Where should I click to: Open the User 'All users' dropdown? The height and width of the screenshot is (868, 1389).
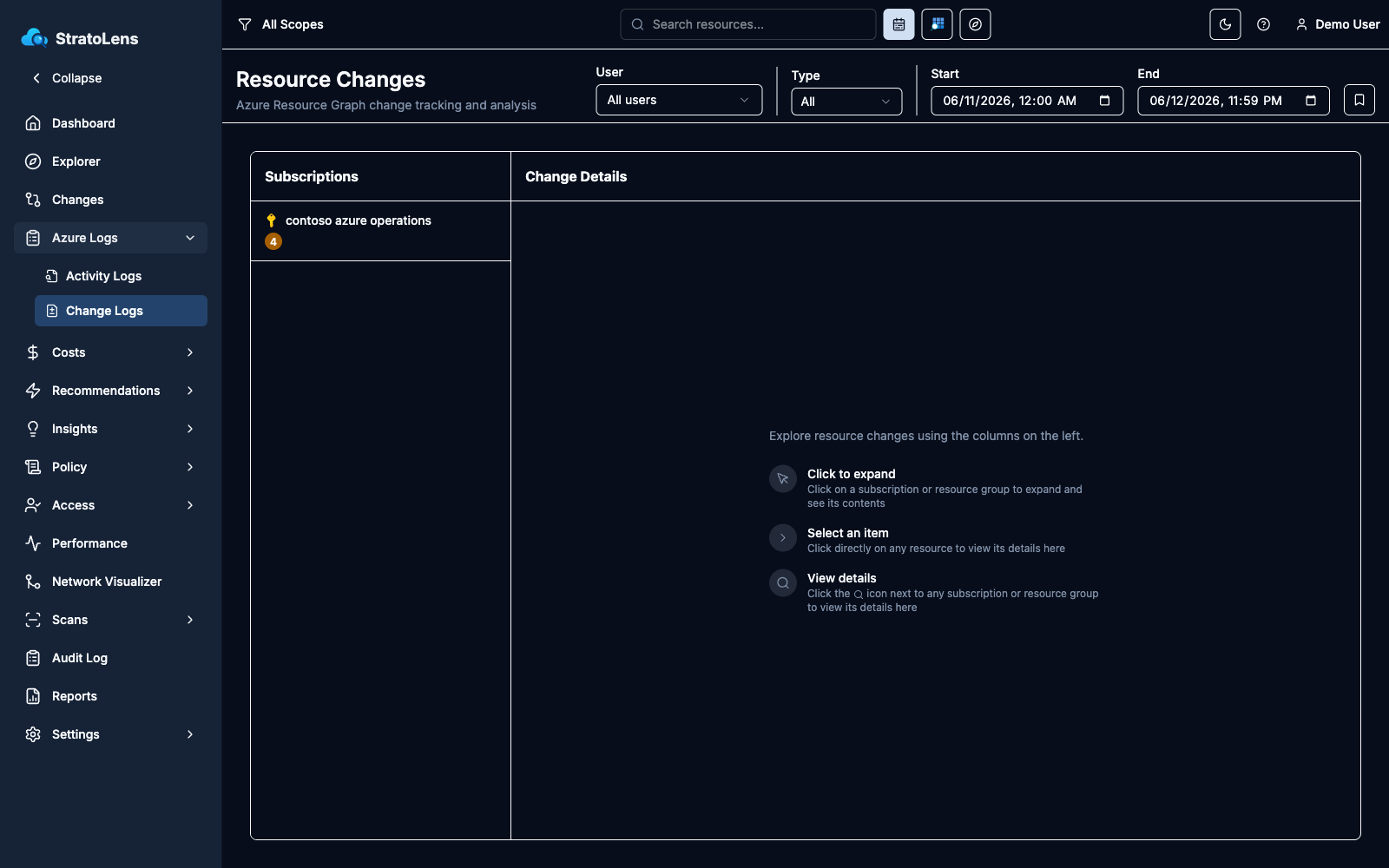click(x=679, y=100)
